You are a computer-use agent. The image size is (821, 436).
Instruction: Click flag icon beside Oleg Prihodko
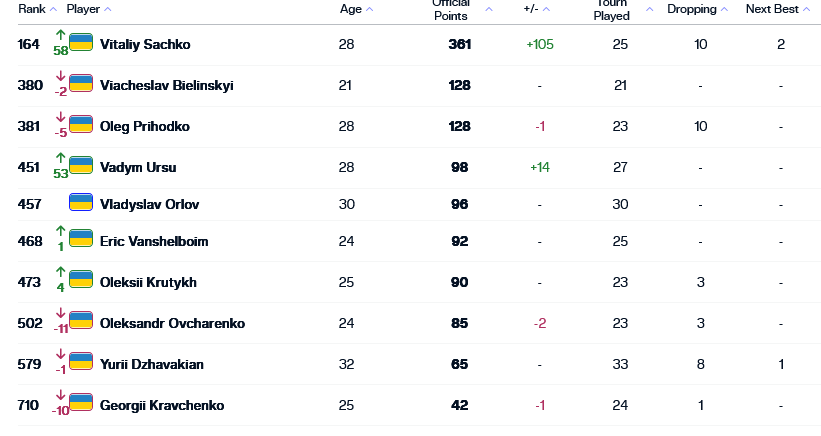[x=81, y=125]
